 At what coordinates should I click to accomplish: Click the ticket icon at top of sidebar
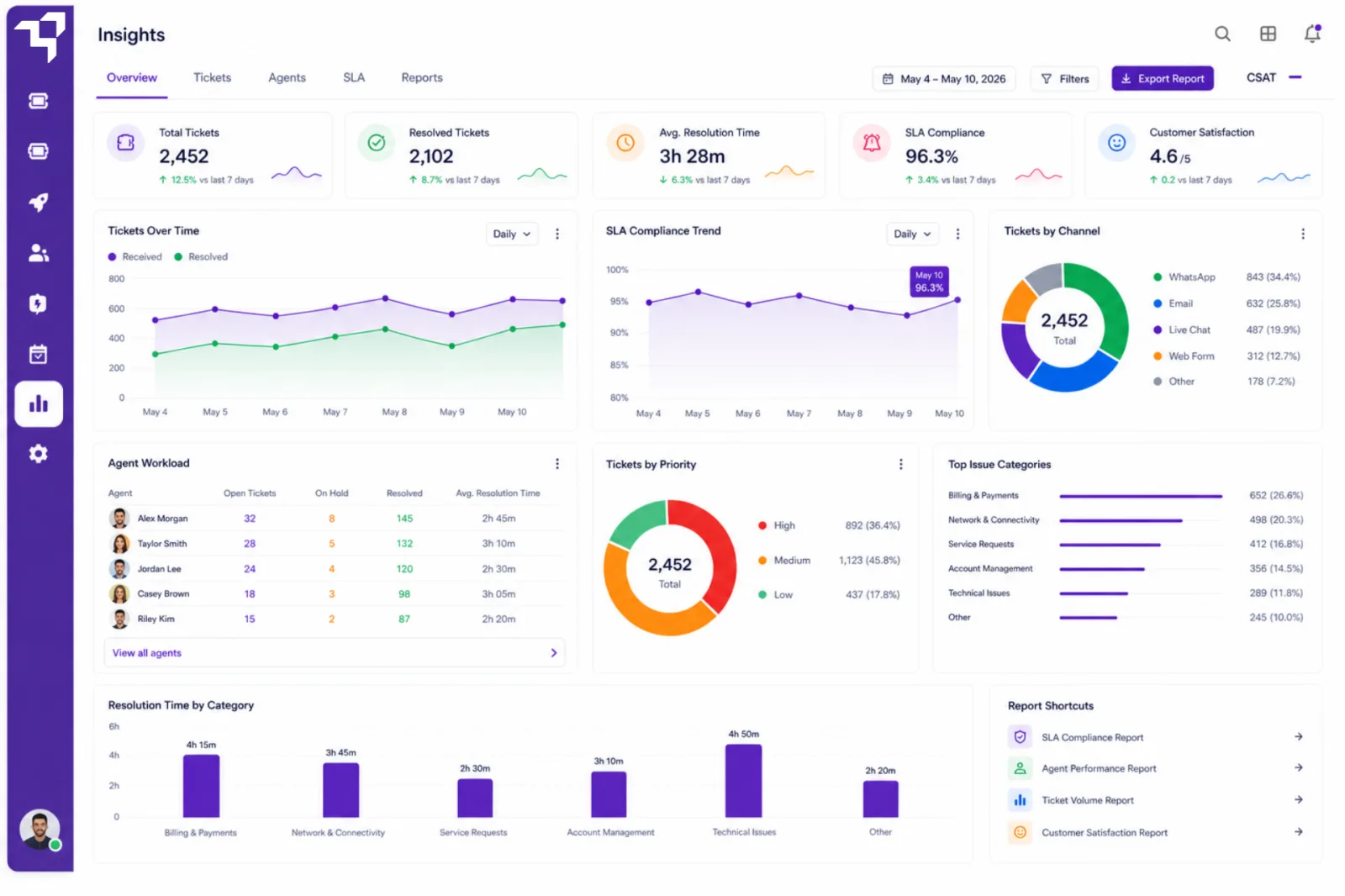(39, 101)
